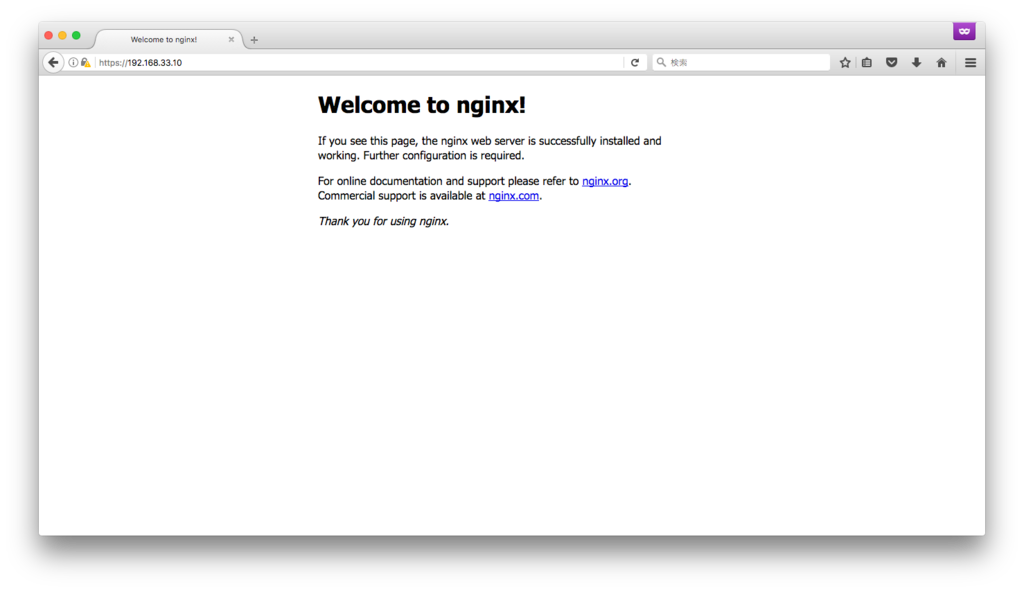
Task: Select the Welcome to nginx! tab
Action: point(169,39)
